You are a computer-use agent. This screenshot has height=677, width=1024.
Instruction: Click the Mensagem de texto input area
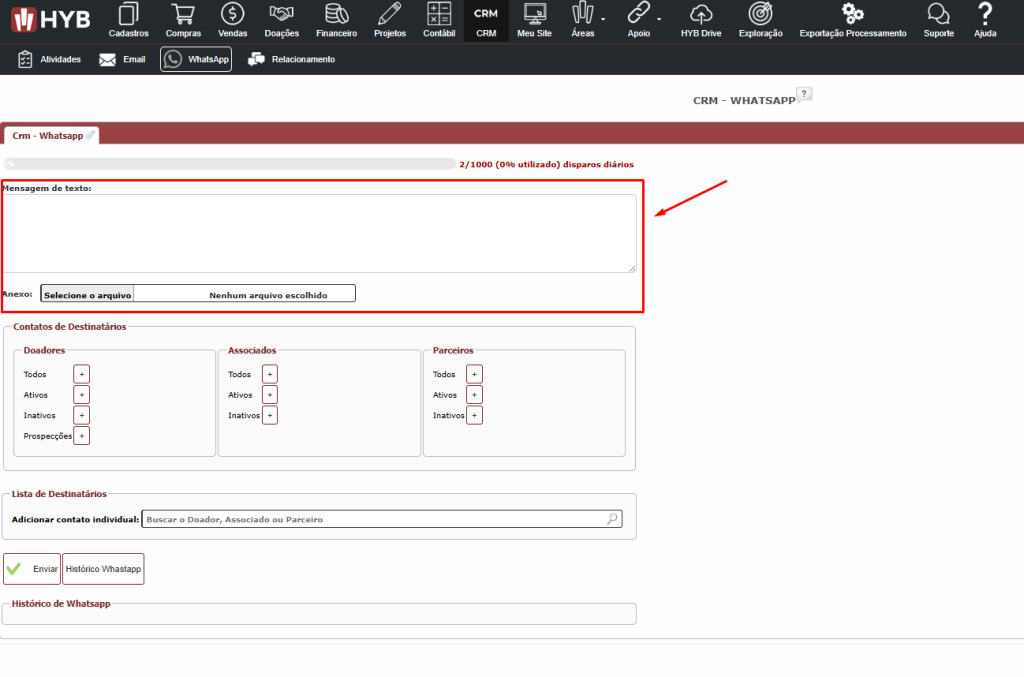point(319,233)
